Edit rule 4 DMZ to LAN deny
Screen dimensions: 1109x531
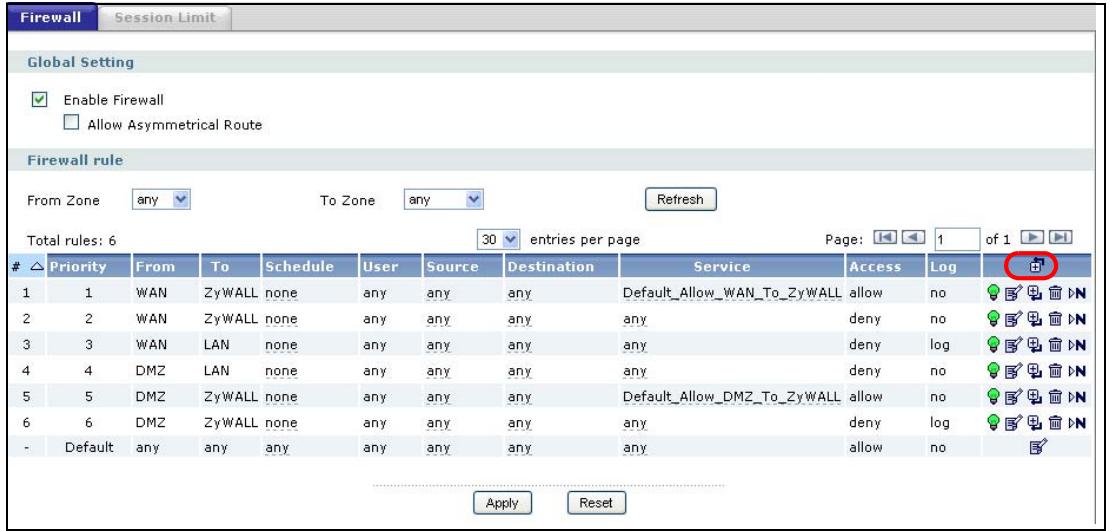(1014, 370)
